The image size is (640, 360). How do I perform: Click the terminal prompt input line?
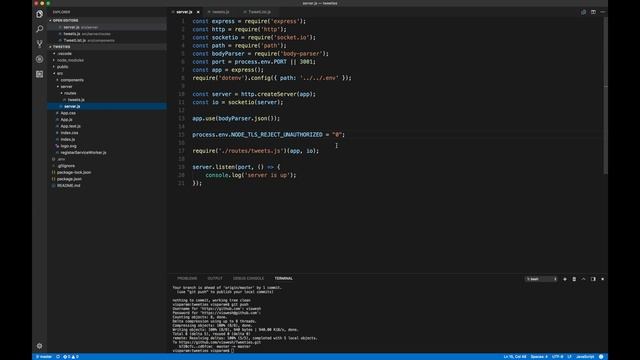coord(204,351)
